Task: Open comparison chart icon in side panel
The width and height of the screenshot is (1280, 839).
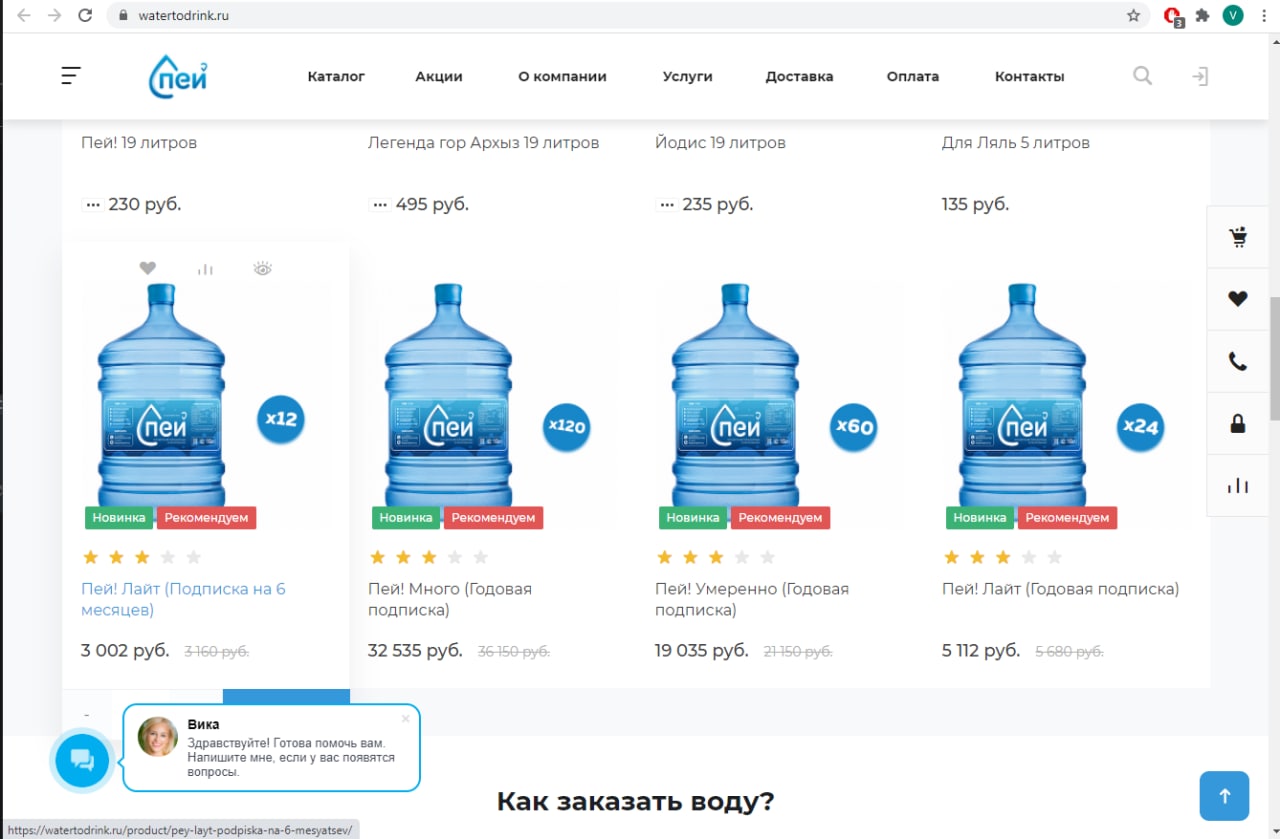Action: 1238,486
